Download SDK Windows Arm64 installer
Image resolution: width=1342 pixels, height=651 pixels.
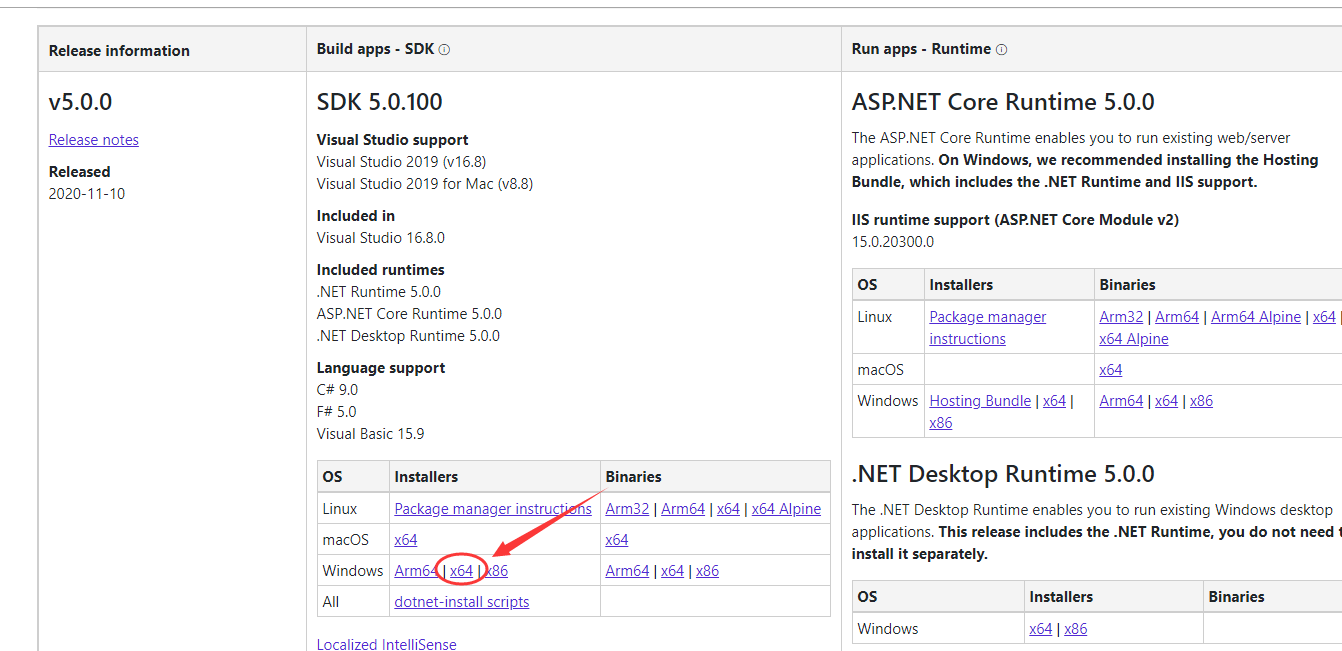(x=416, y=571)
